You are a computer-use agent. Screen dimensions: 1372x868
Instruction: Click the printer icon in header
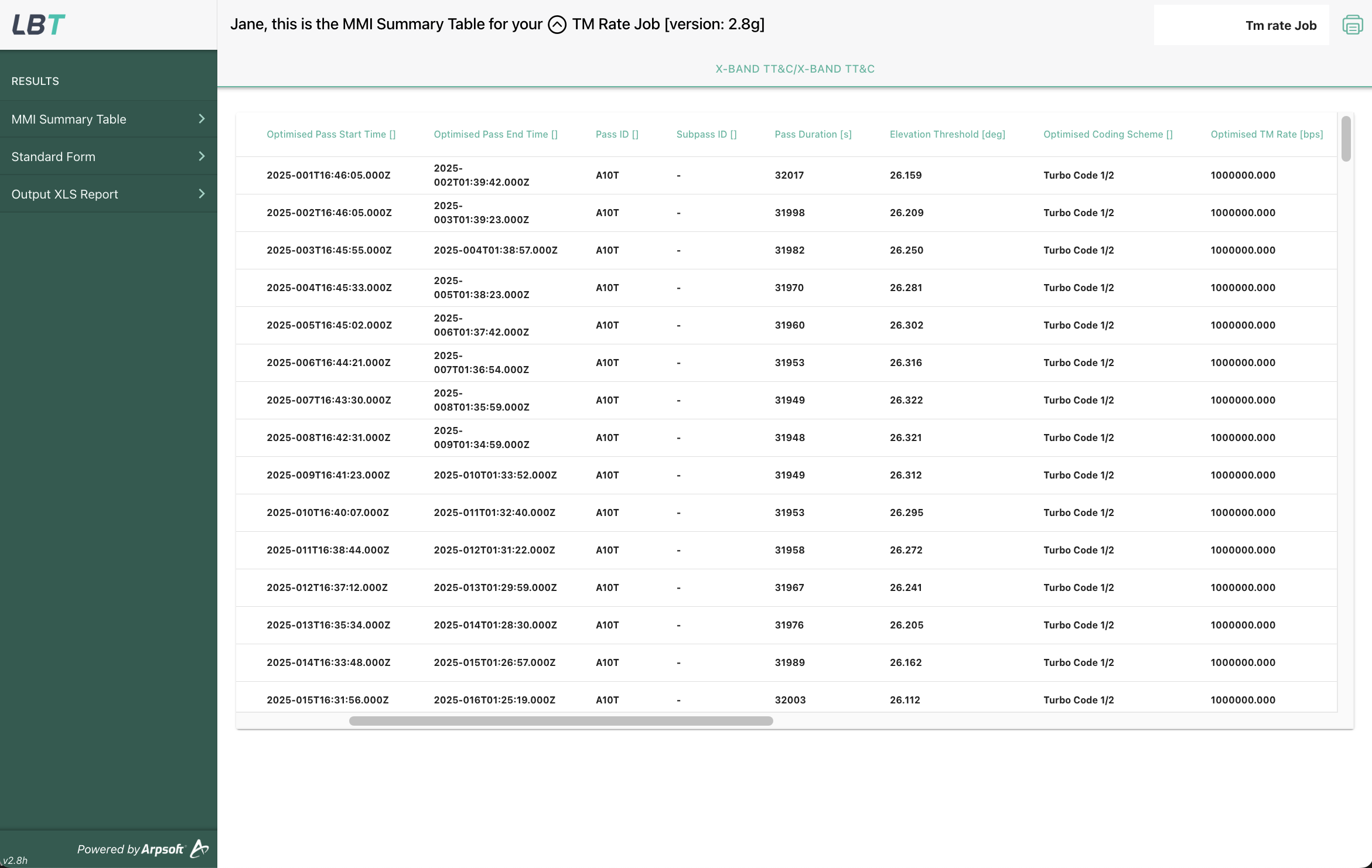point(1352,25)
